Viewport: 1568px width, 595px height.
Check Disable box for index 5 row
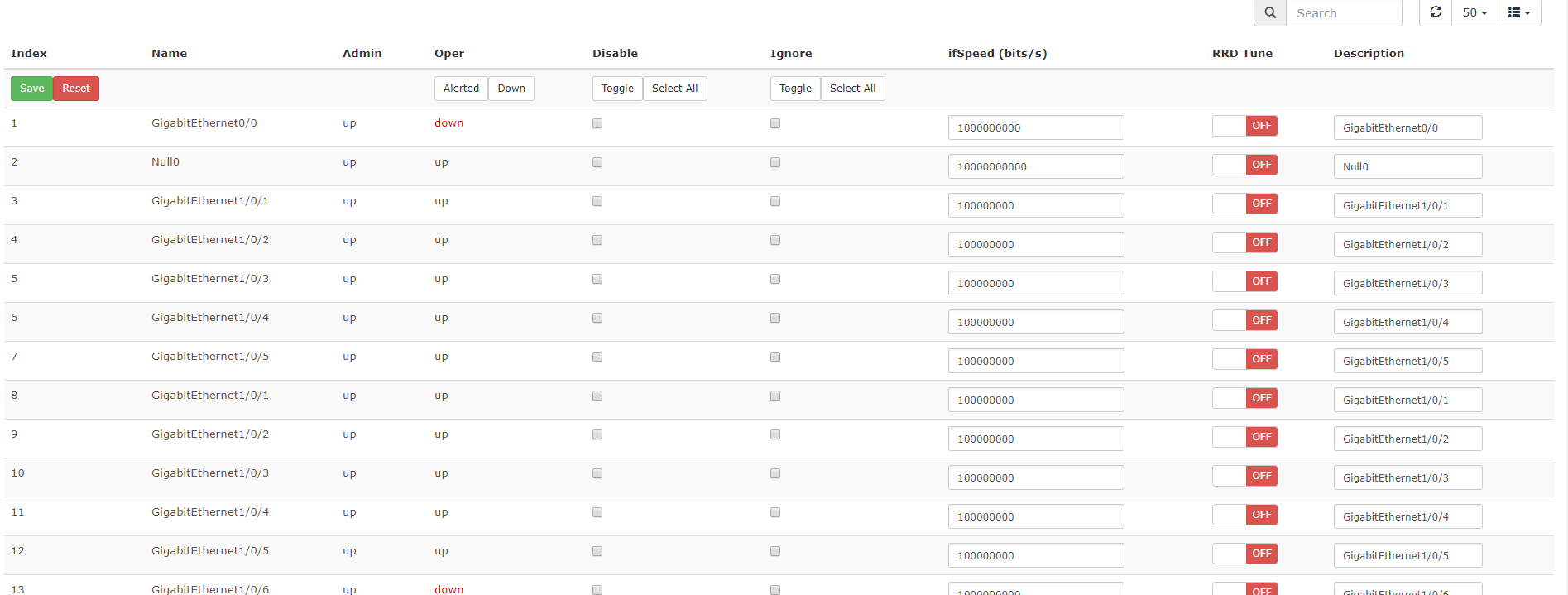tap(597, 279)
